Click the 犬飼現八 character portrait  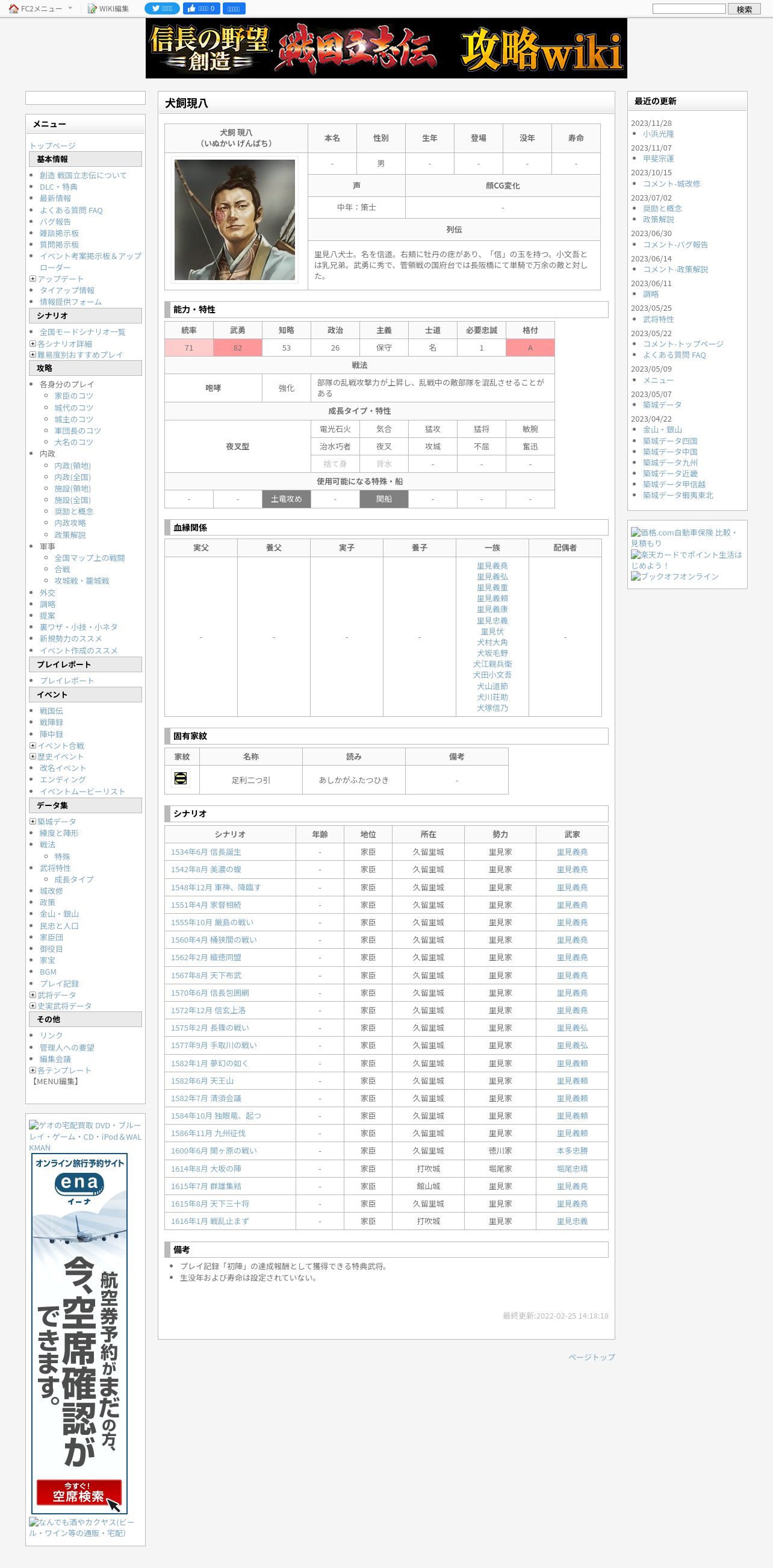[235, 220]
